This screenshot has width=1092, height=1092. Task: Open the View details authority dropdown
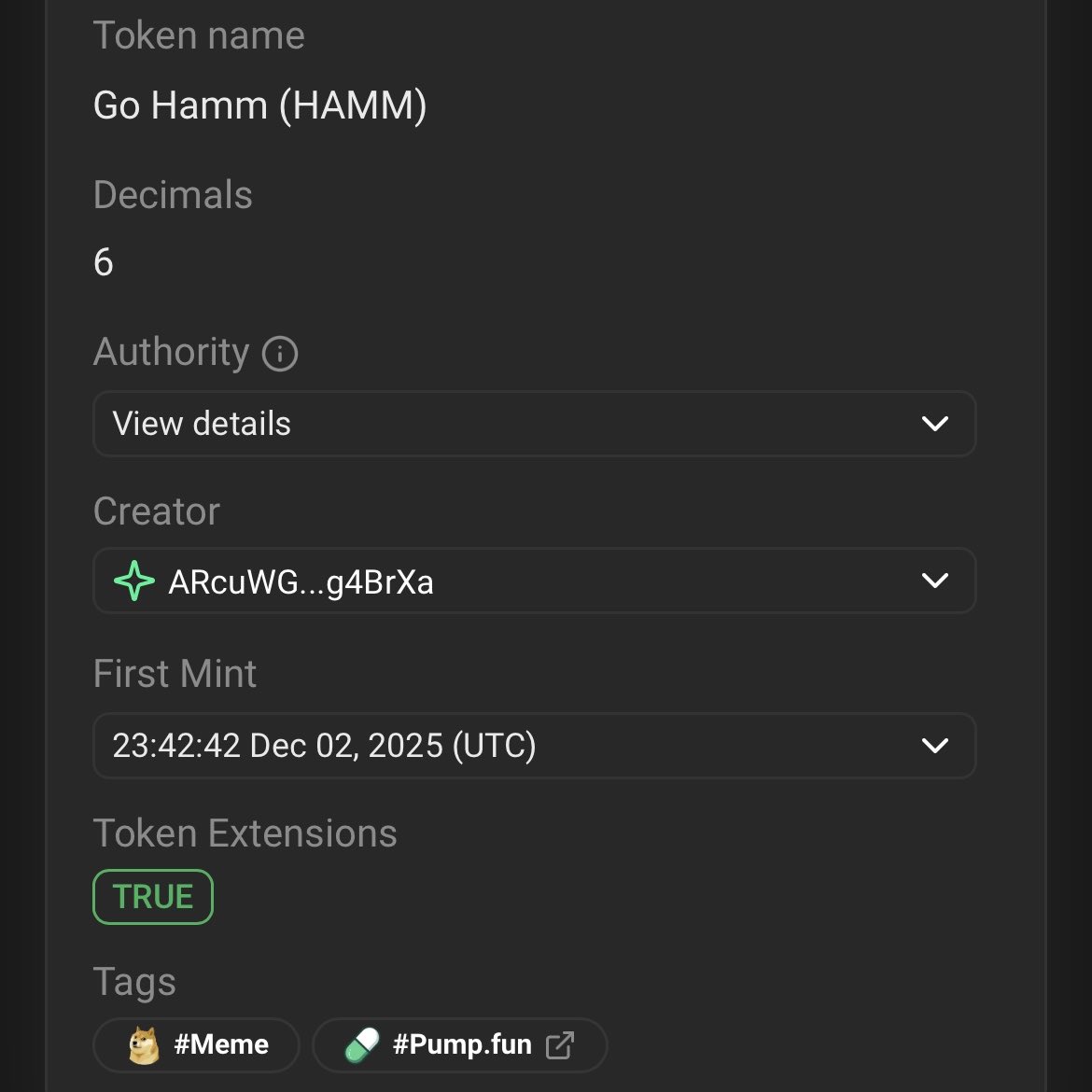pos(534,424)
